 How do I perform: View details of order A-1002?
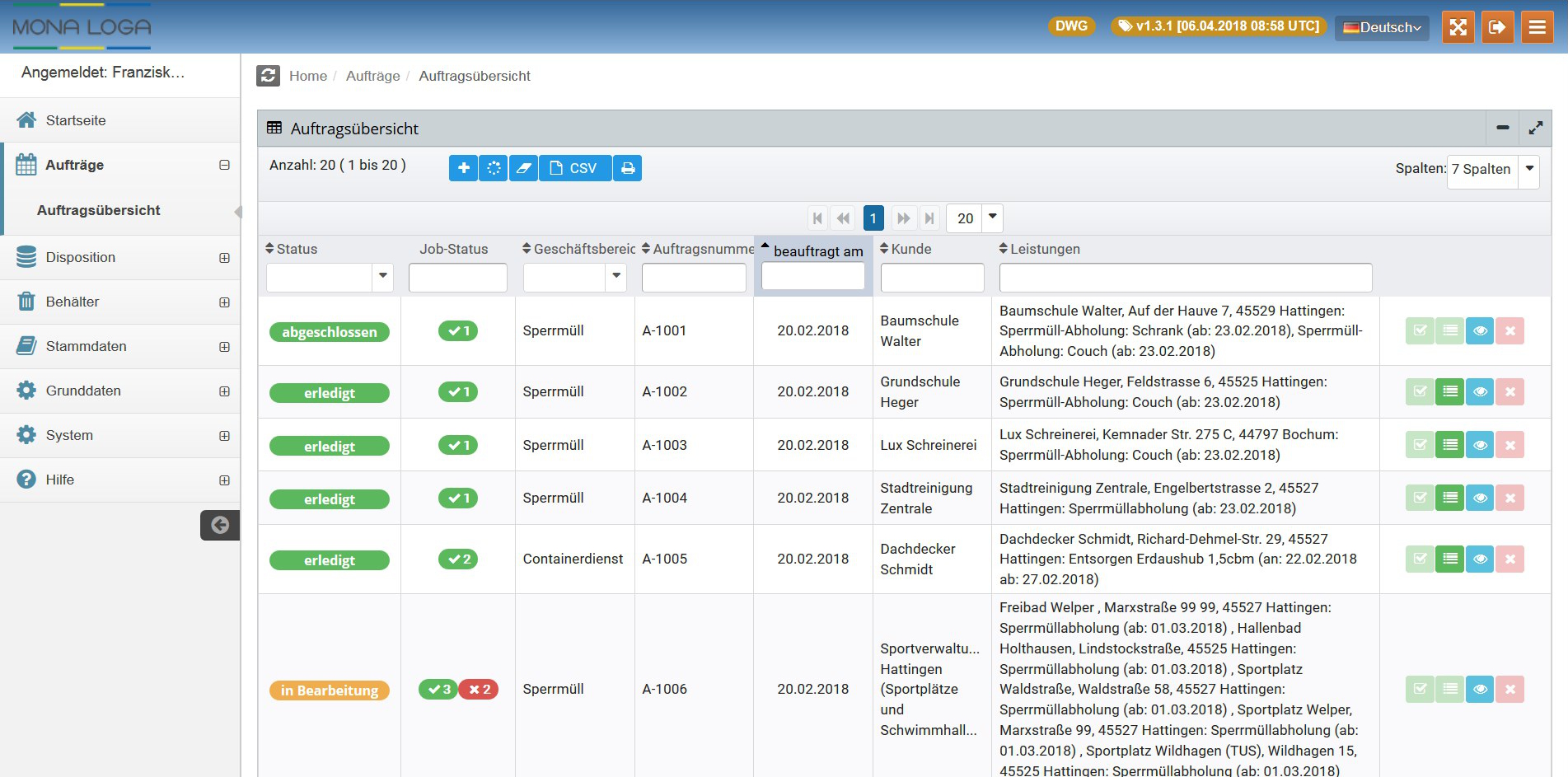(1480, 391)
